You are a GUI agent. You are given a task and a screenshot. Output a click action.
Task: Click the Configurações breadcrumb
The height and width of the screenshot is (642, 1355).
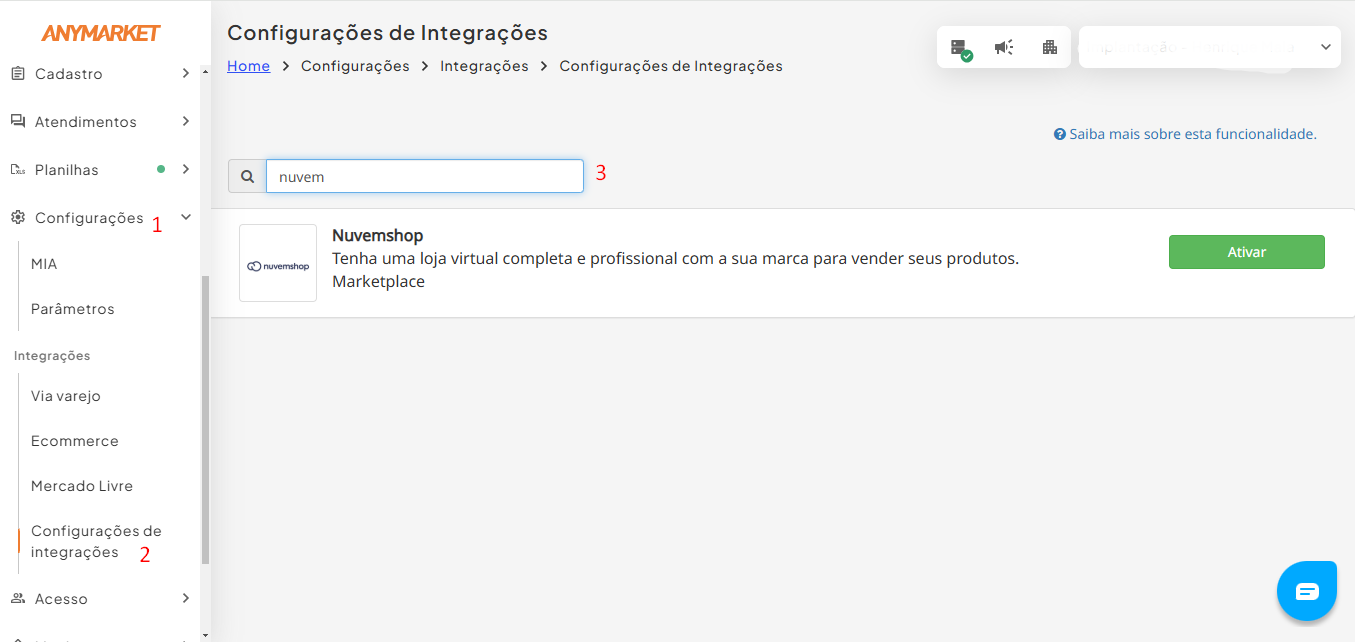click(x=355, y=66)
